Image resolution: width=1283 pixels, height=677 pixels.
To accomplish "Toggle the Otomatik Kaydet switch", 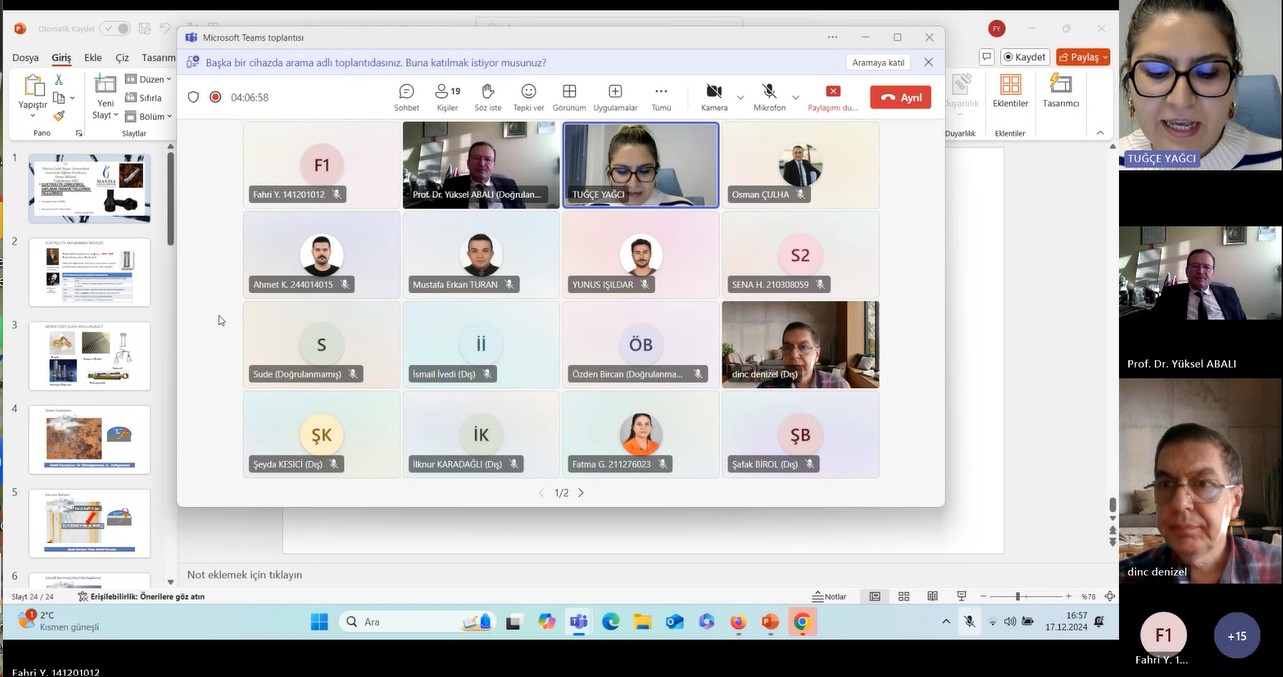I will 115,29.
